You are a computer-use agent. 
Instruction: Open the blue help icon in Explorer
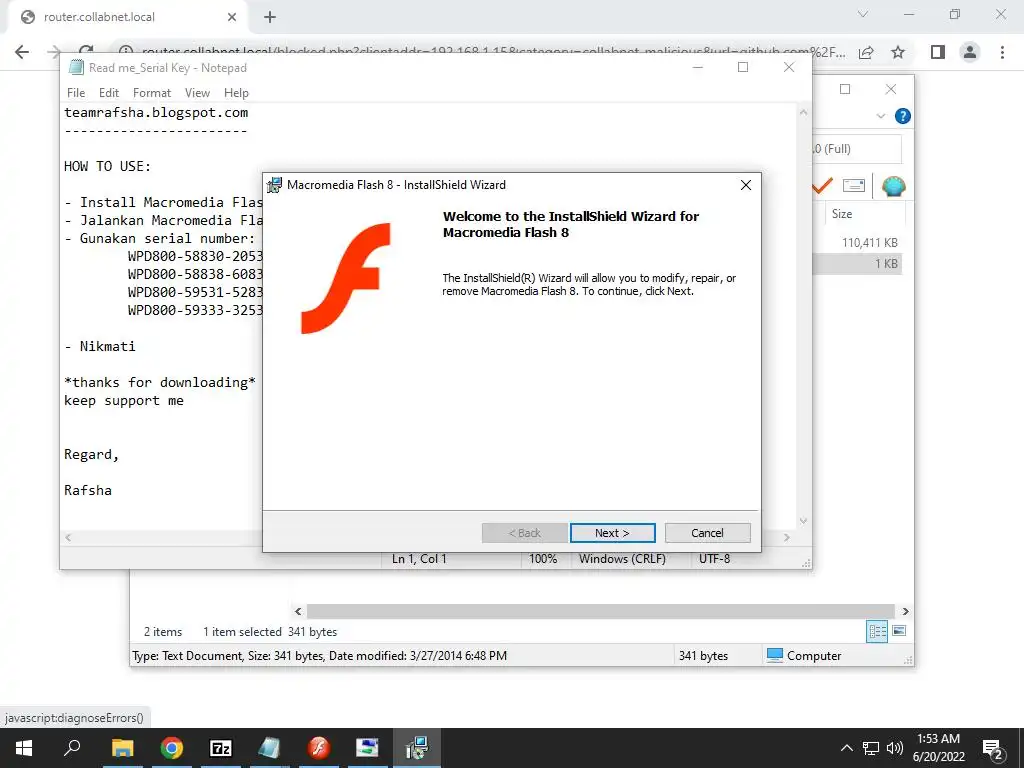coord(903,116)
